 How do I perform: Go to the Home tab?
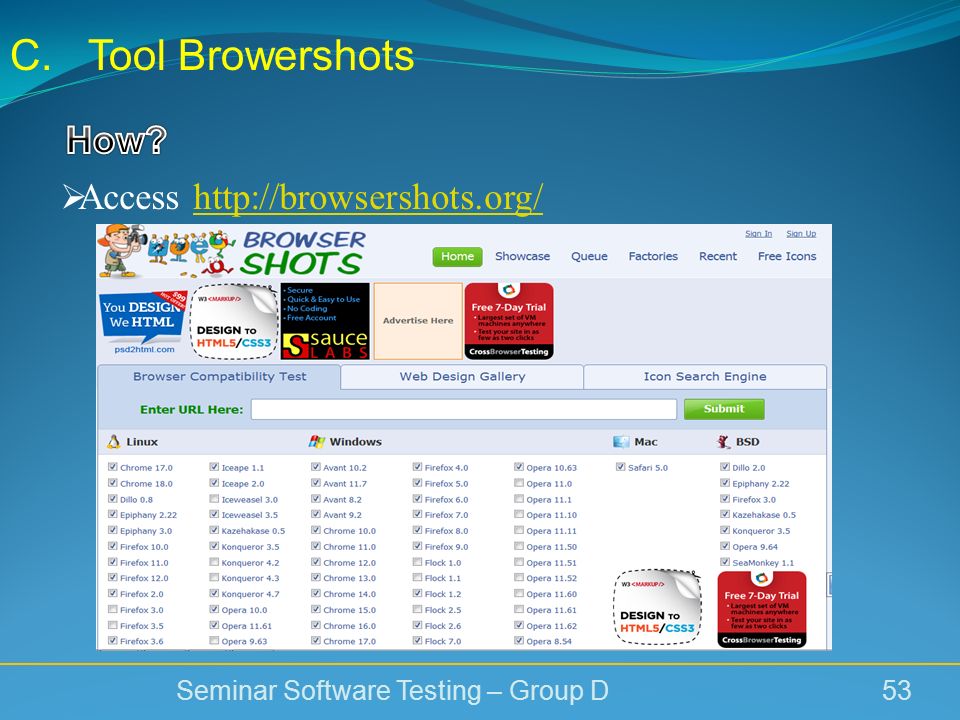[x=457, y=257]
